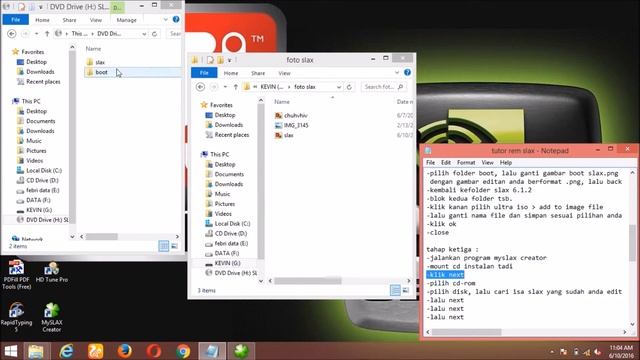This screenshot has height=360, width=640.
Task: Switch foto slax to large icons view
Action: (406, 290)
